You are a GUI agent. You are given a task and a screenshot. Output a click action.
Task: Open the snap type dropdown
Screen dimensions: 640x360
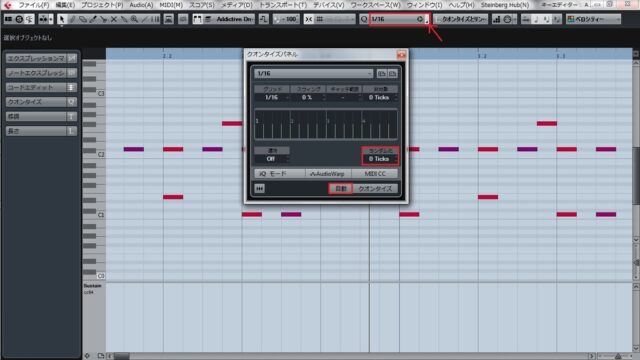(x=335, y=19)
